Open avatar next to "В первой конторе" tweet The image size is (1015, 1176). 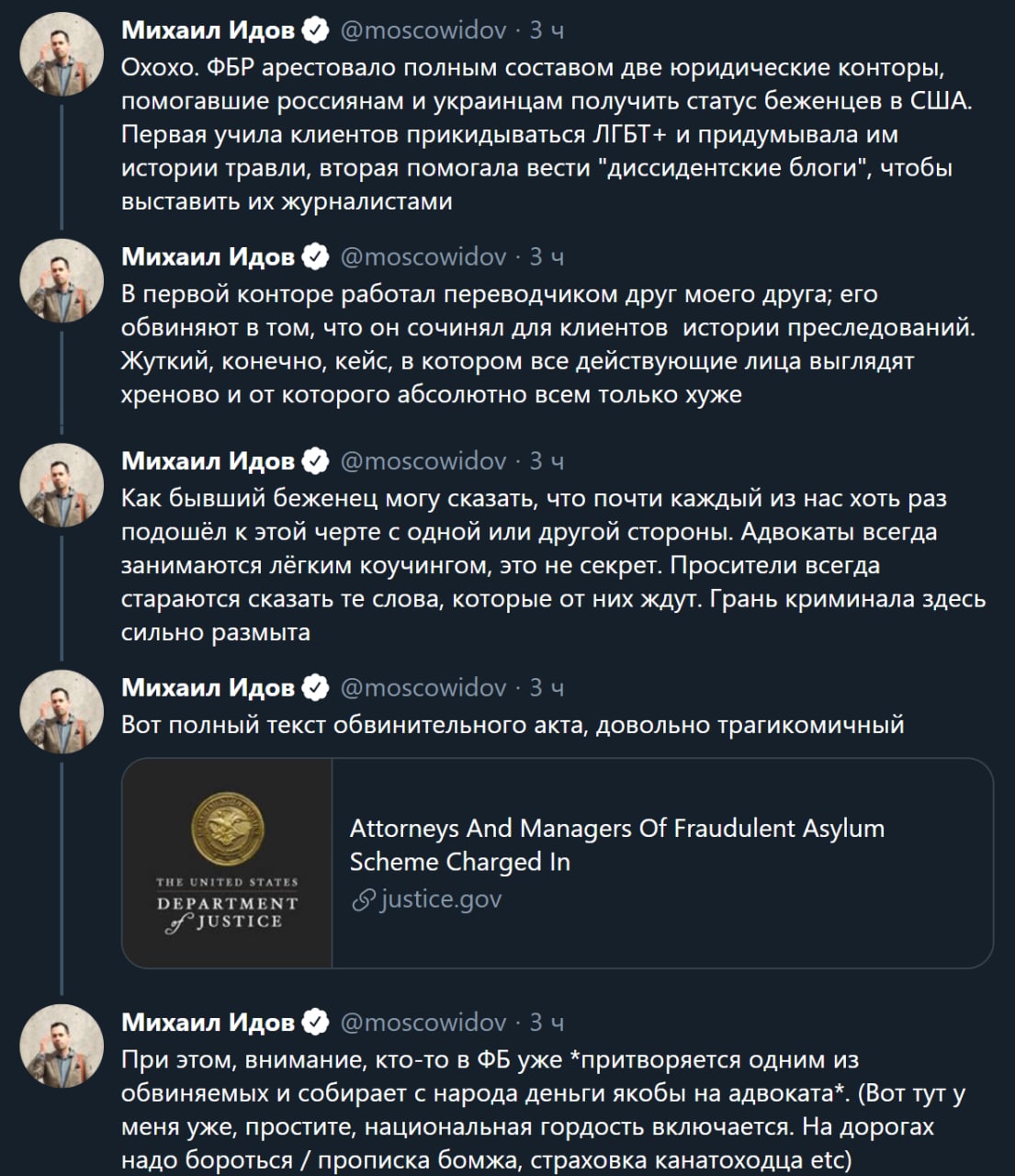pos(62,280)
